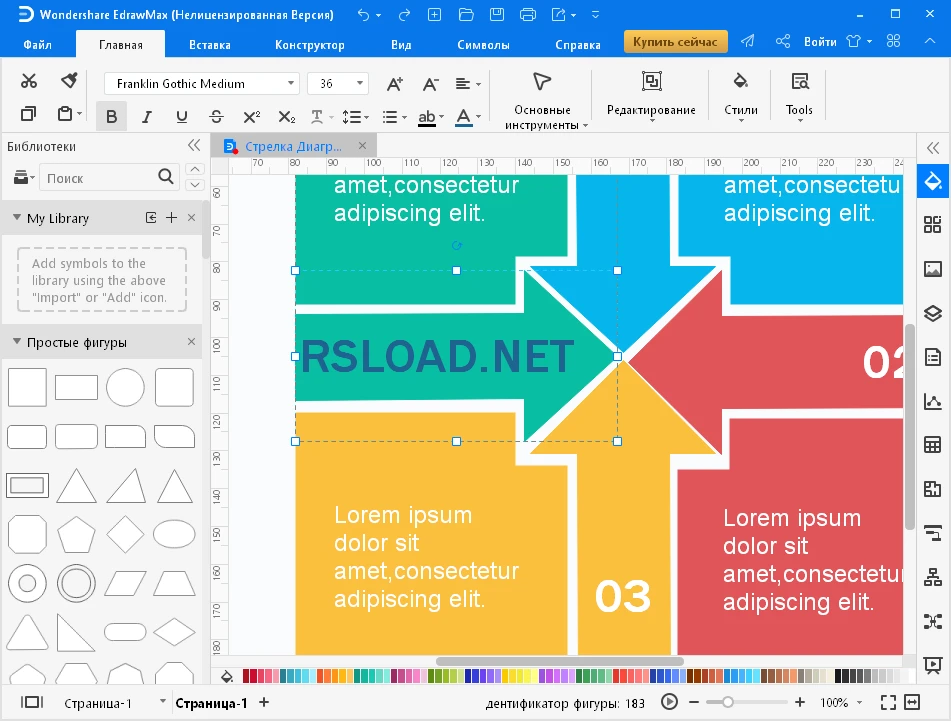Toggle Underline text style

pyautogui.click(x=181, y=117)
